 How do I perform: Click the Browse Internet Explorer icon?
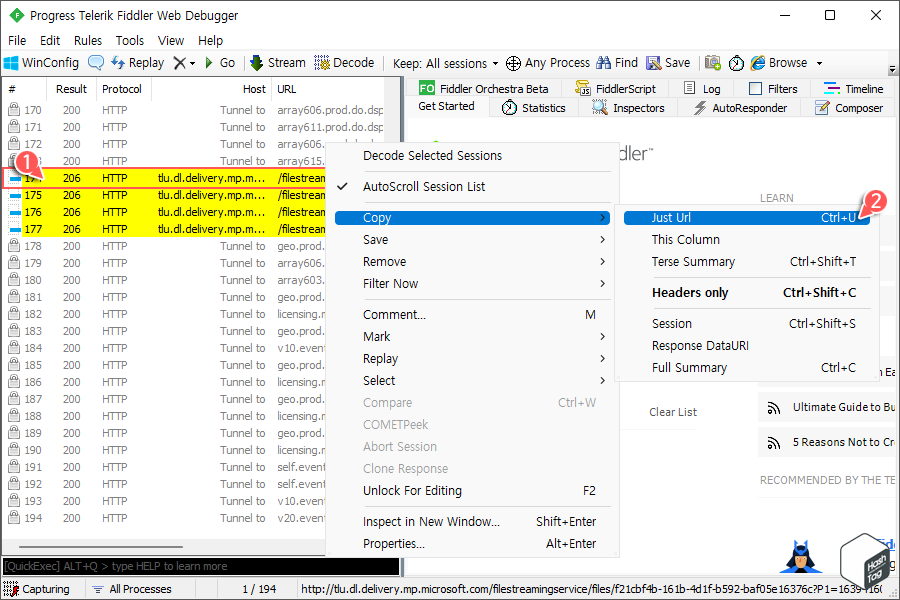pos(758,63)
